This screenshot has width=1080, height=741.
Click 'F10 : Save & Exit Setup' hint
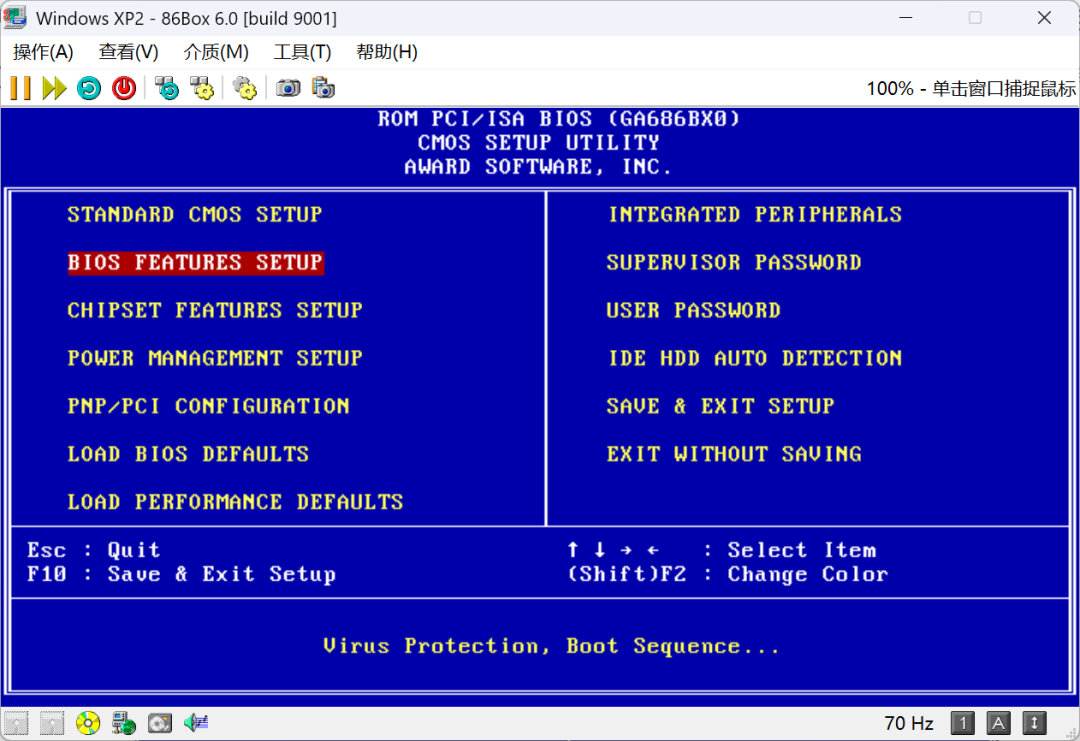tap(181, 574)
